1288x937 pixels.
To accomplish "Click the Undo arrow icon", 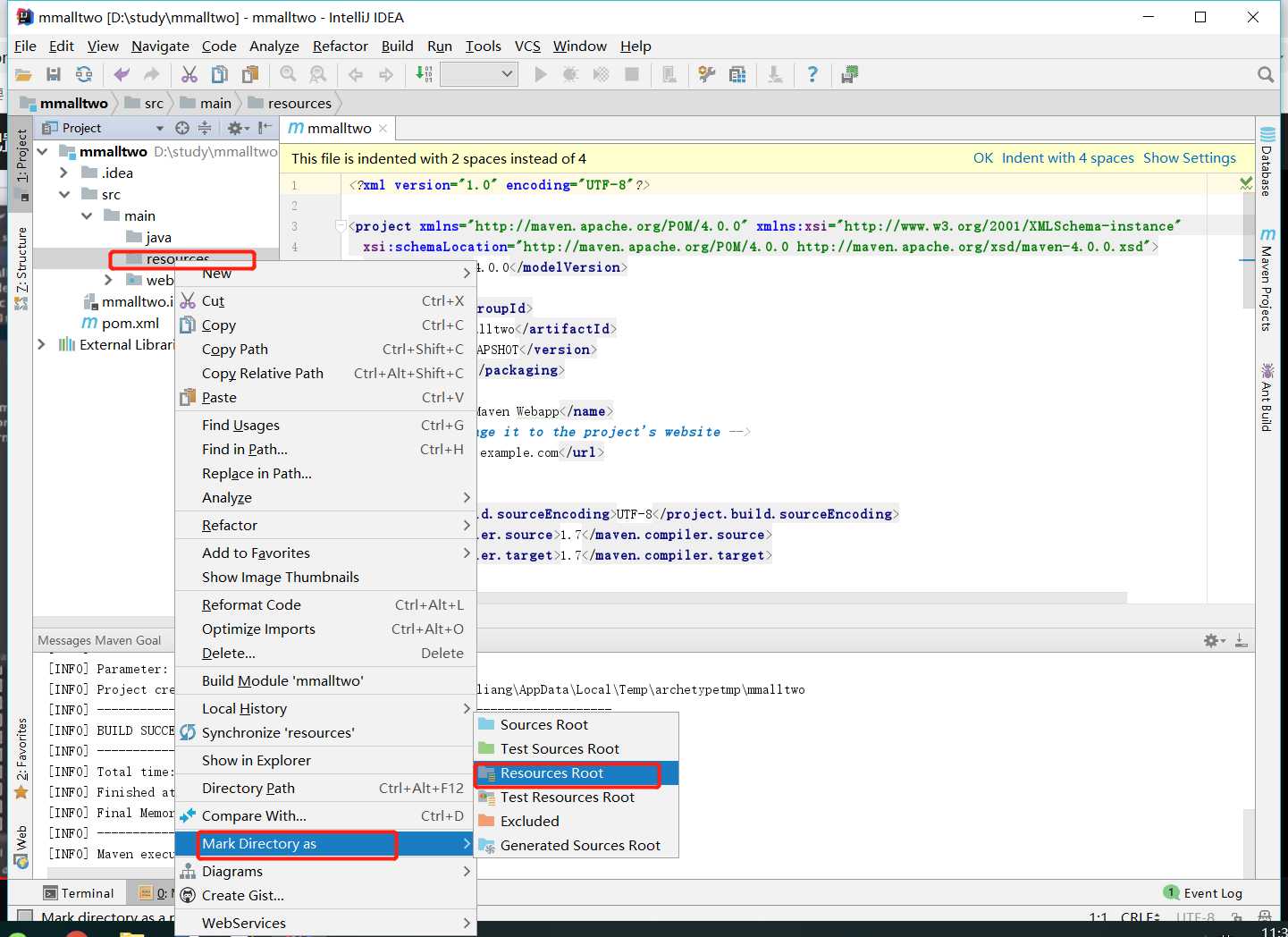I will click(122, 75).
